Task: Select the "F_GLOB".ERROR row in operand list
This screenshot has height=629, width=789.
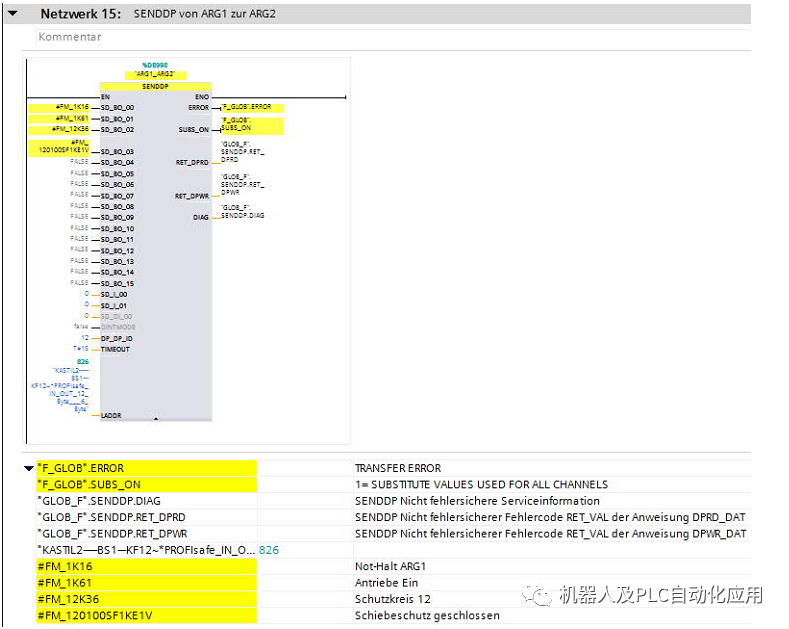Action: (146, 468)
